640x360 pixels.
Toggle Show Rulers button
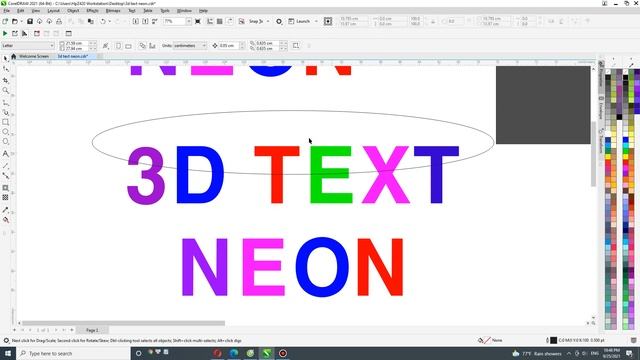(210, 21)
